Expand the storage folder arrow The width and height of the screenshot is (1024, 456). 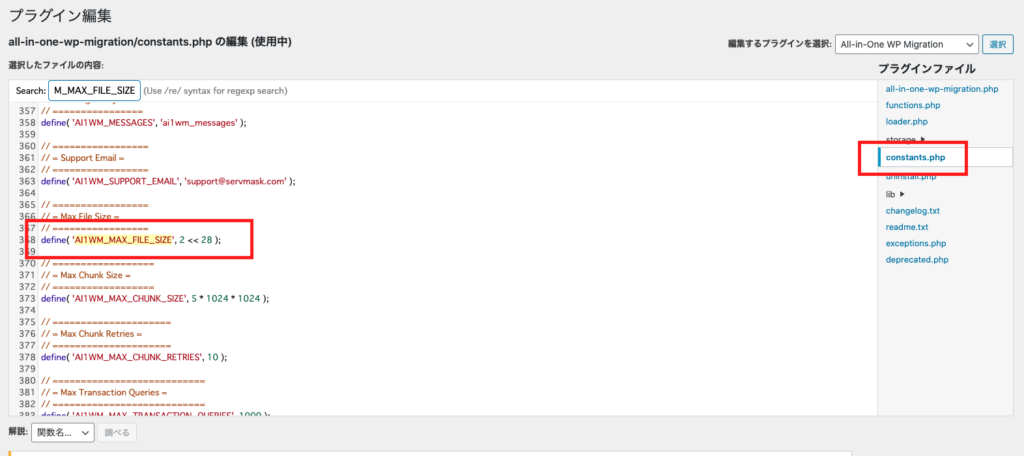[923, 139]
